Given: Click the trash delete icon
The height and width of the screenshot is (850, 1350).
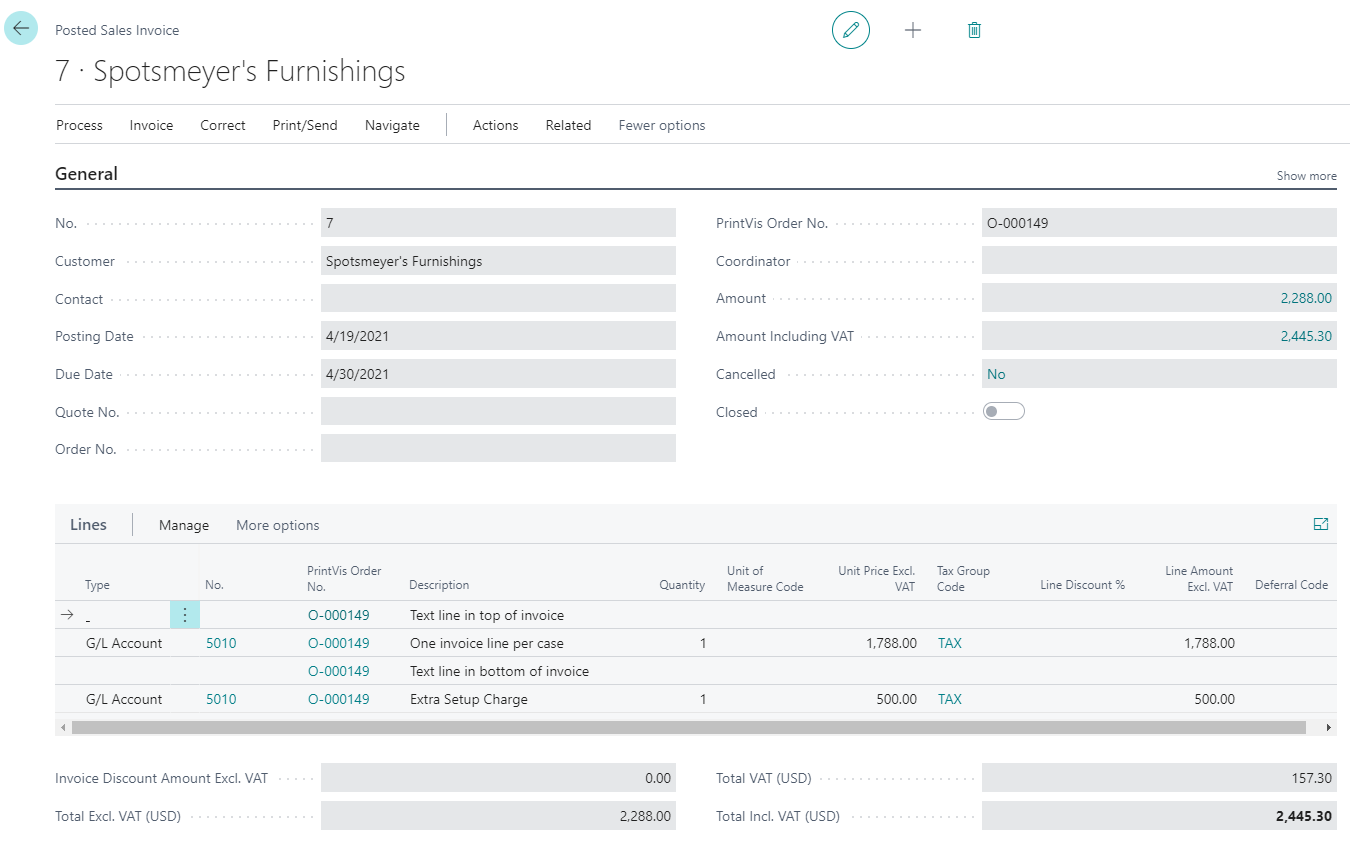Looking at the screenshot, I should pyautogui.click(x=974, y=30).
